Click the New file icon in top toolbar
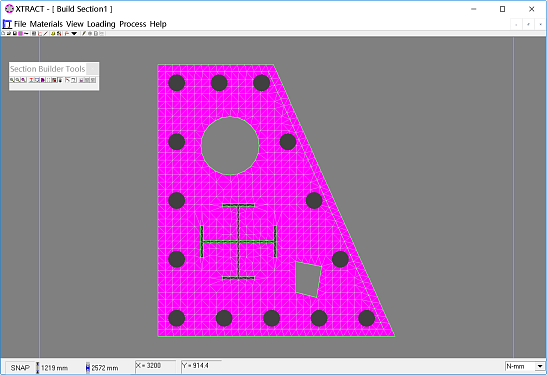Screen dimensions: 547x375 click(x=3, y=33)
